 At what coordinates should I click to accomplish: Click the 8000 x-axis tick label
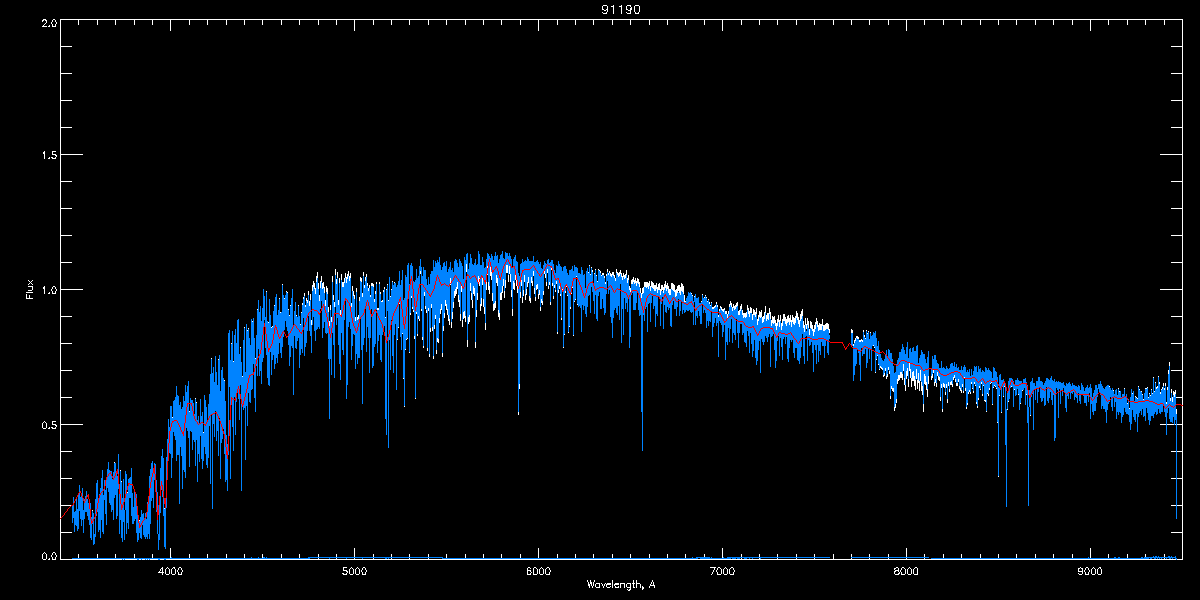coord(906,572)
